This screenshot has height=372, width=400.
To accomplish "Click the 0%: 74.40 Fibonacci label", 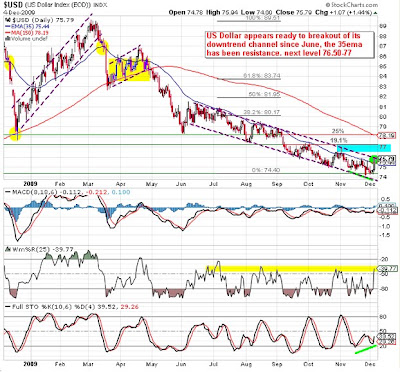I will [265, 170].
